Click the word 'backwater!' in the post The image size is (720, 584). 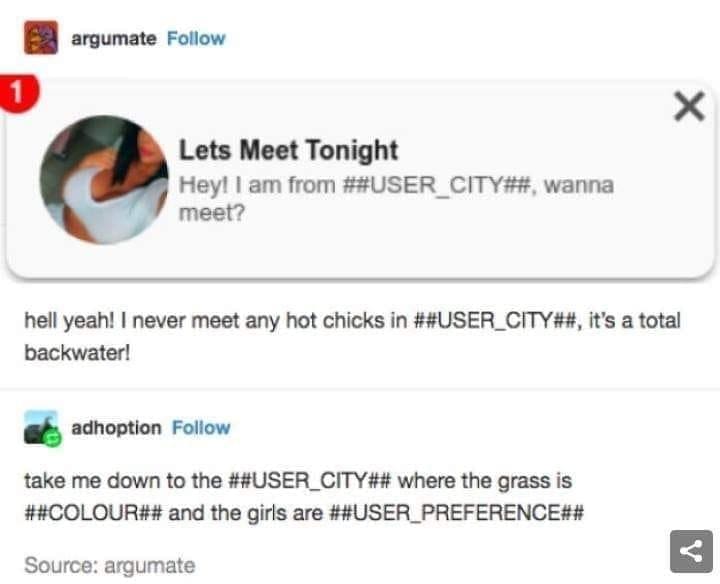(x=72, y=354)
